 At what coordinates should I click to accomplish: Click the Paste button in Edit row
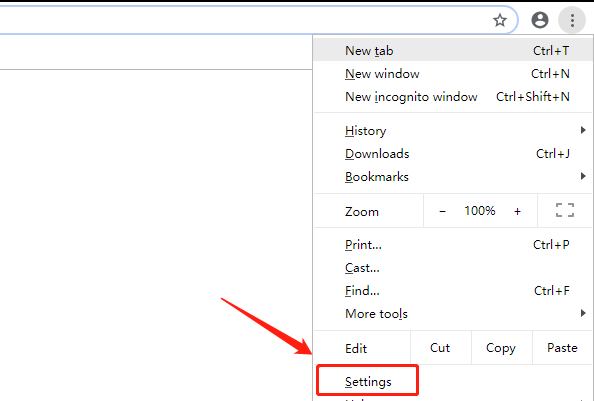[x=563, y=348]
